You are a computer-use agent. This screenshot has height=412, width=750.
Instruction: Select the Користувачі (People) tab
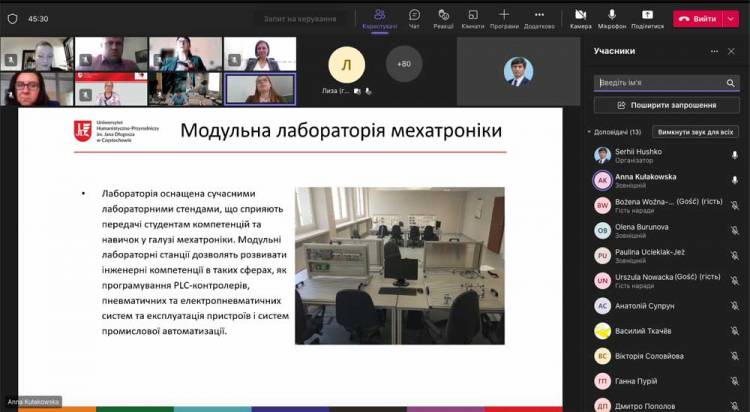coord(380,18)
